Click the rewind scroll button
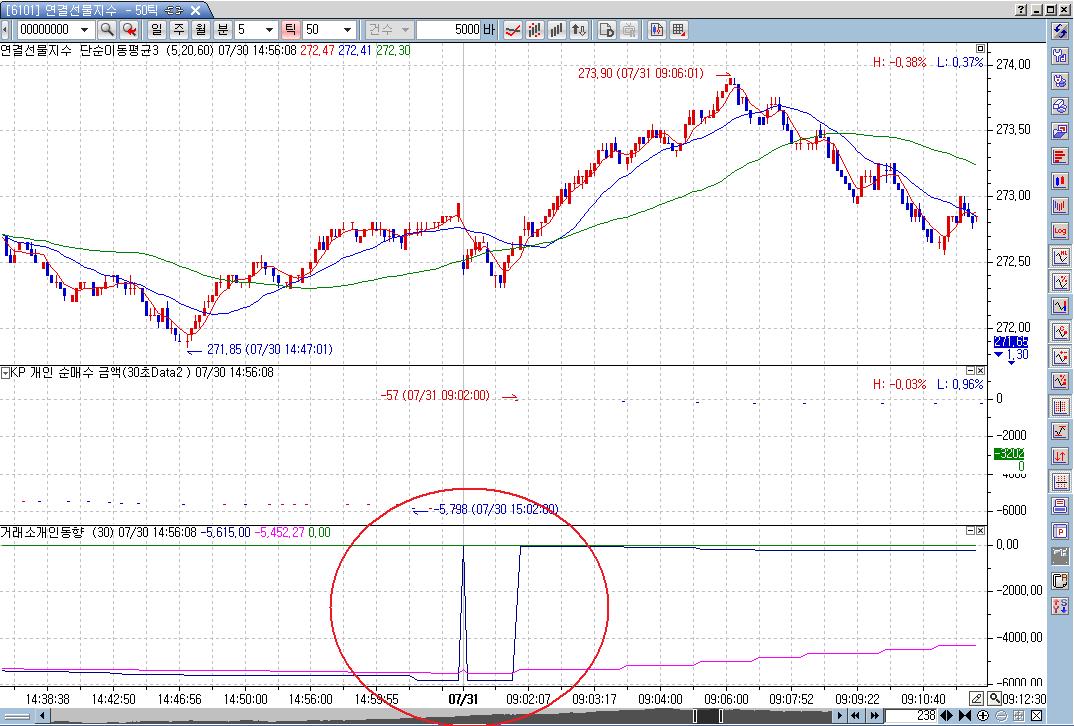This screenshot has width=1074, height=726. click(856, 716)
